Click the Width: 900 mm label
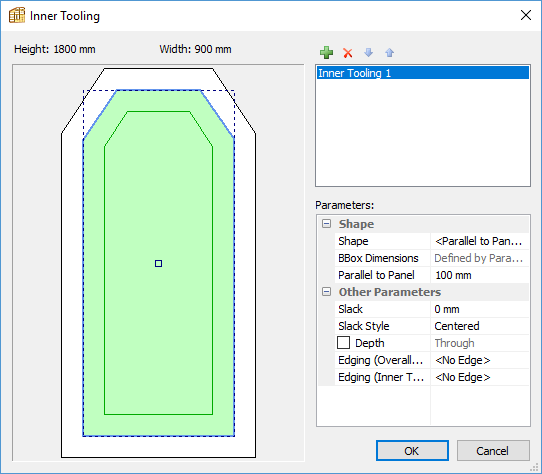Screen dimensions: 542x474 [x=195, y=49]
